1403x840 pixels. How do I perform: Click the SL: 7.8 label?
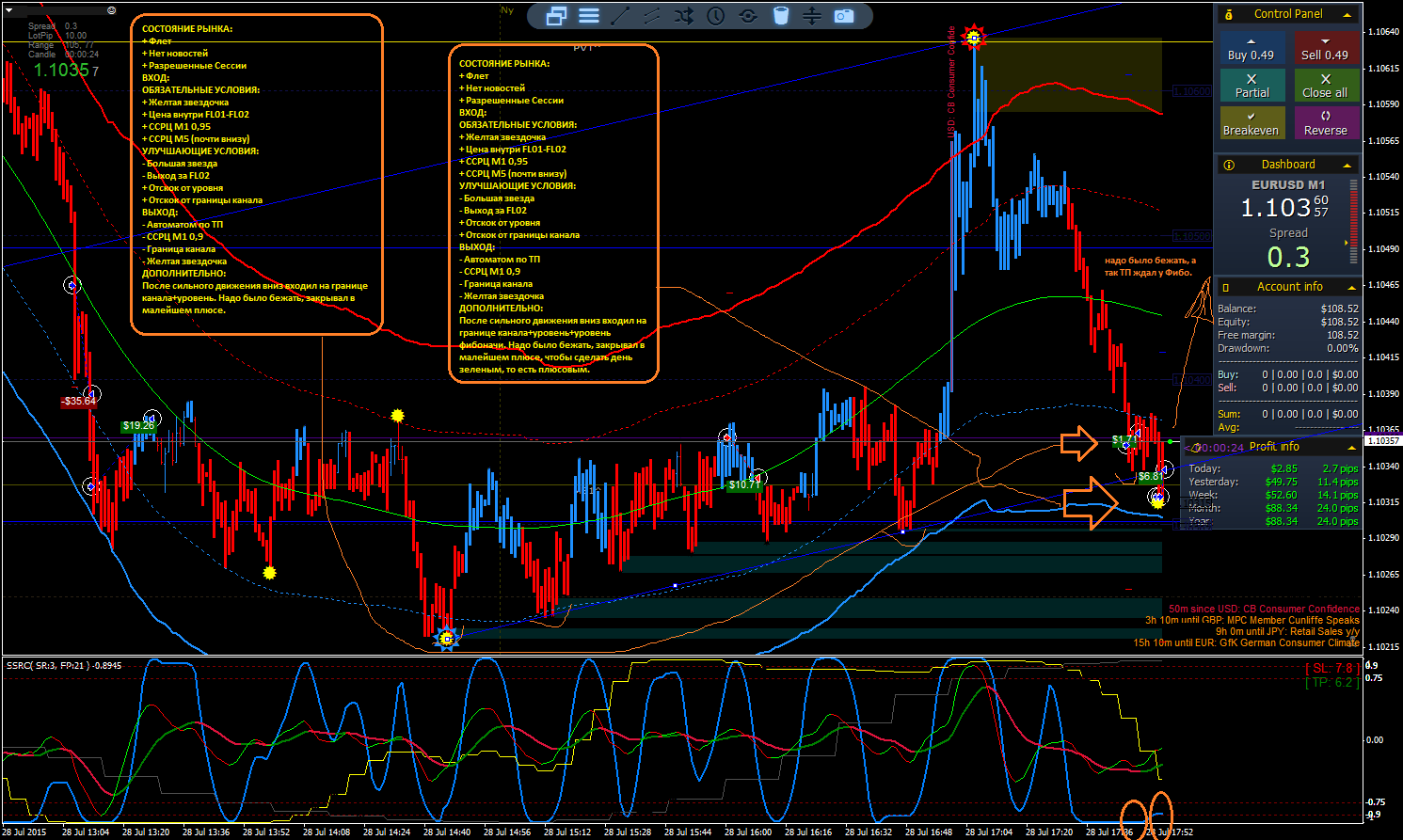[x=1331, y=669]
